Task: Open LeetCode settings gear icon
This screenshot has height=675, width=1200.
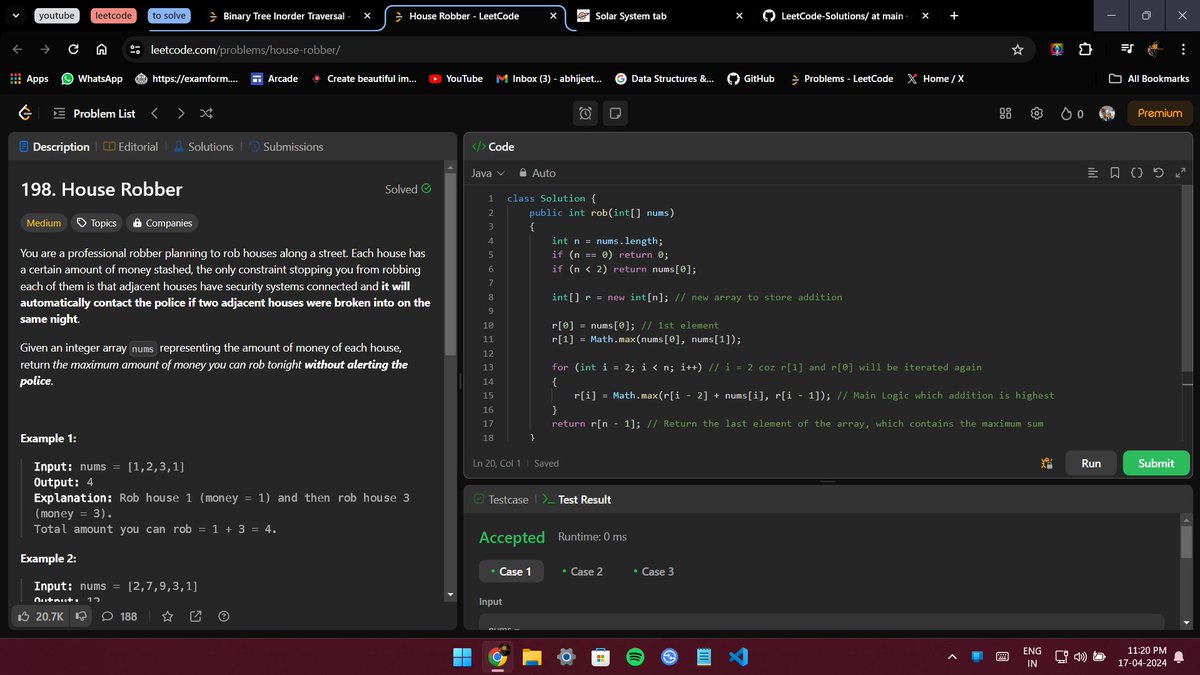Action: tap(1037, 113)
